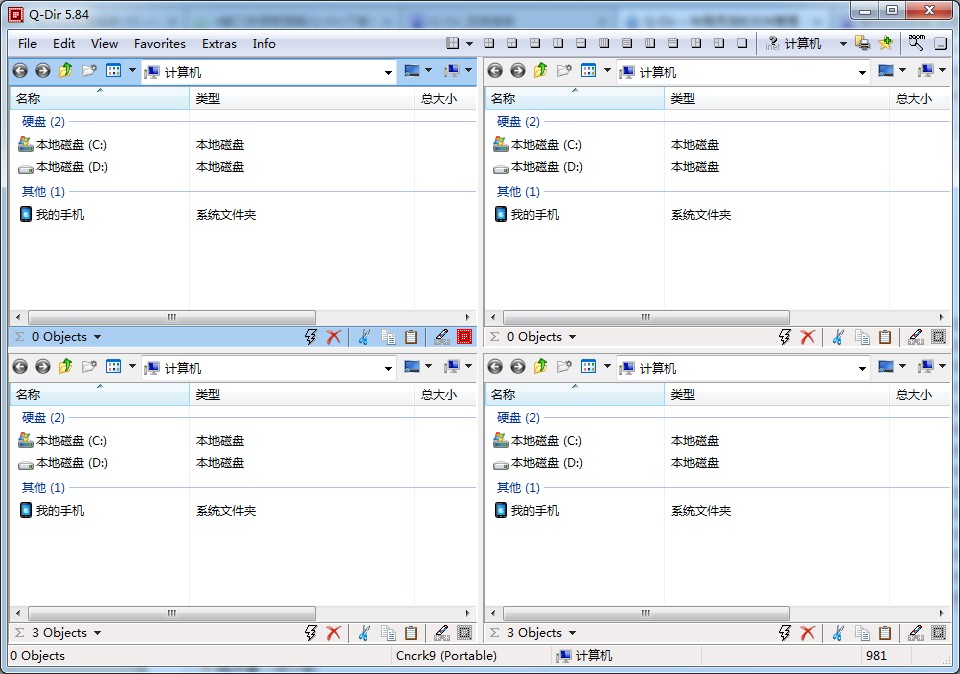Go up one folder in top-right pane
960x674 pixels.
pos(541,71)
